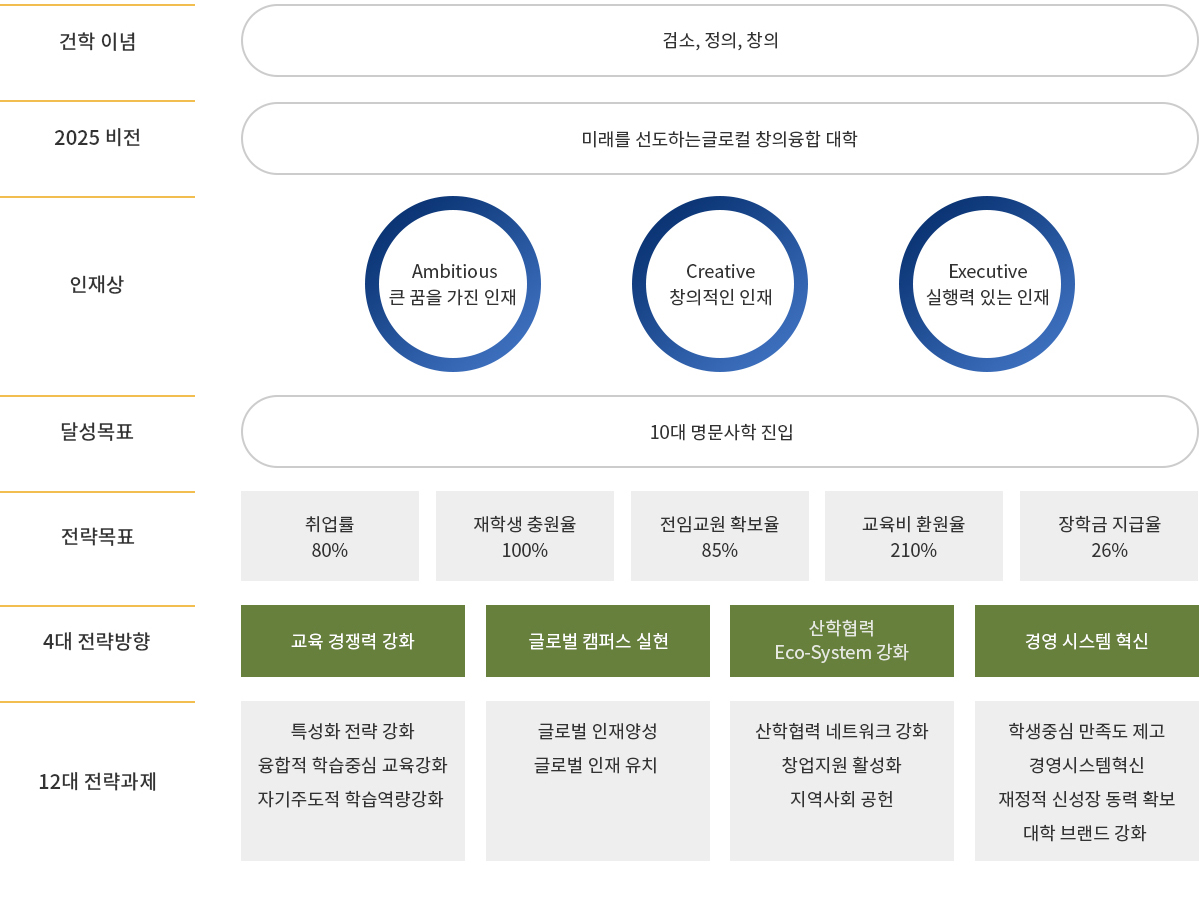Select the 전임교원 확보율 85% box
The width and height of the screenshot is (1199, 906).
[720, 536]
